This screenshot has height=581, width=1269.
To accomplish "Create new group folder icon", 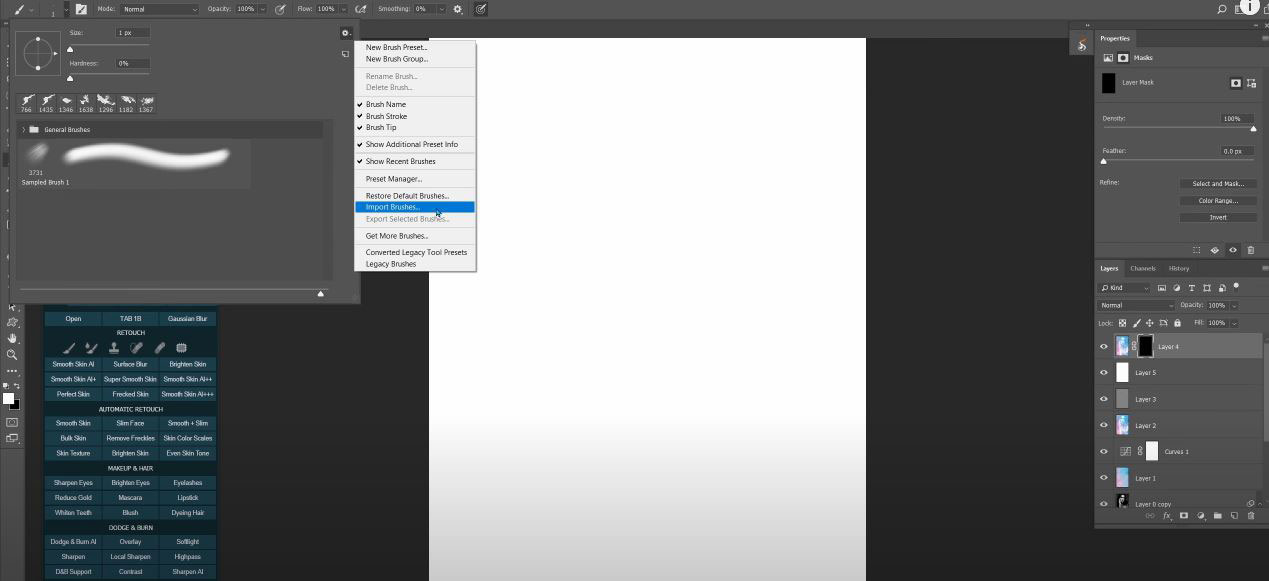I will coord(1217,516).
